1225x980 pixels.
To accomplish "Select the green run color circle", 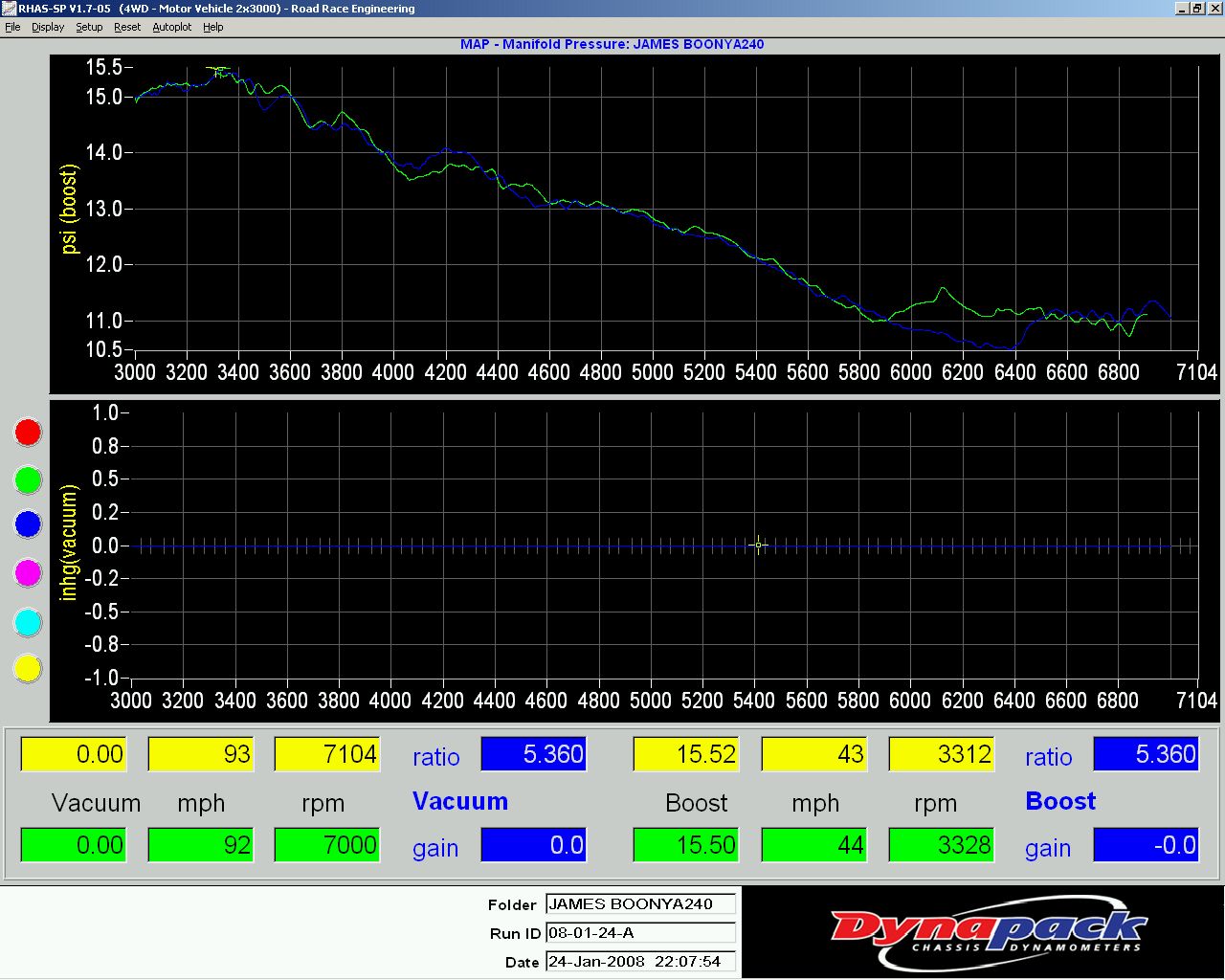I will coord(28,479).
